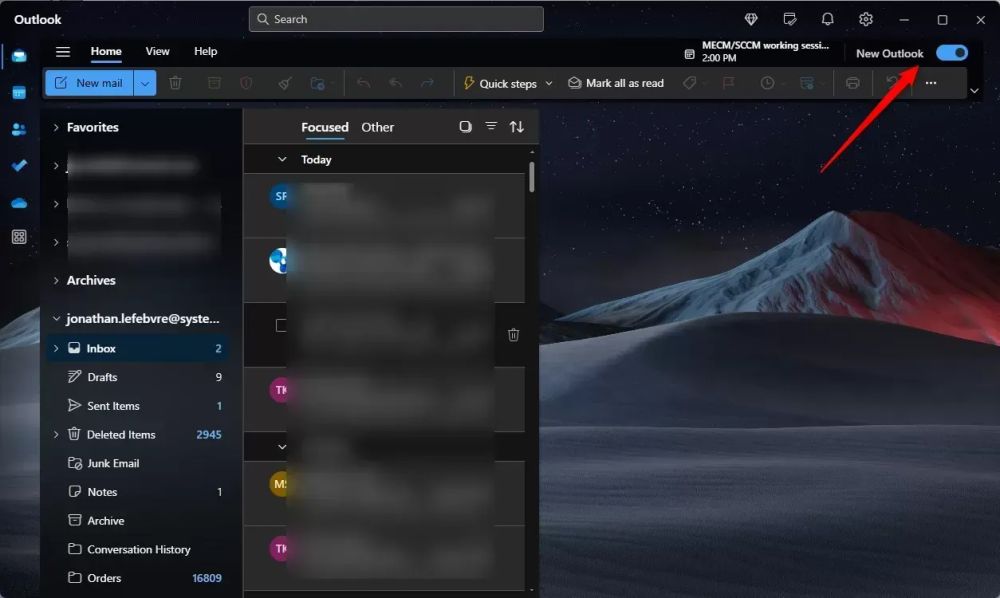
Task: Open Quick steps in toolbar
Action: (508, 84)
